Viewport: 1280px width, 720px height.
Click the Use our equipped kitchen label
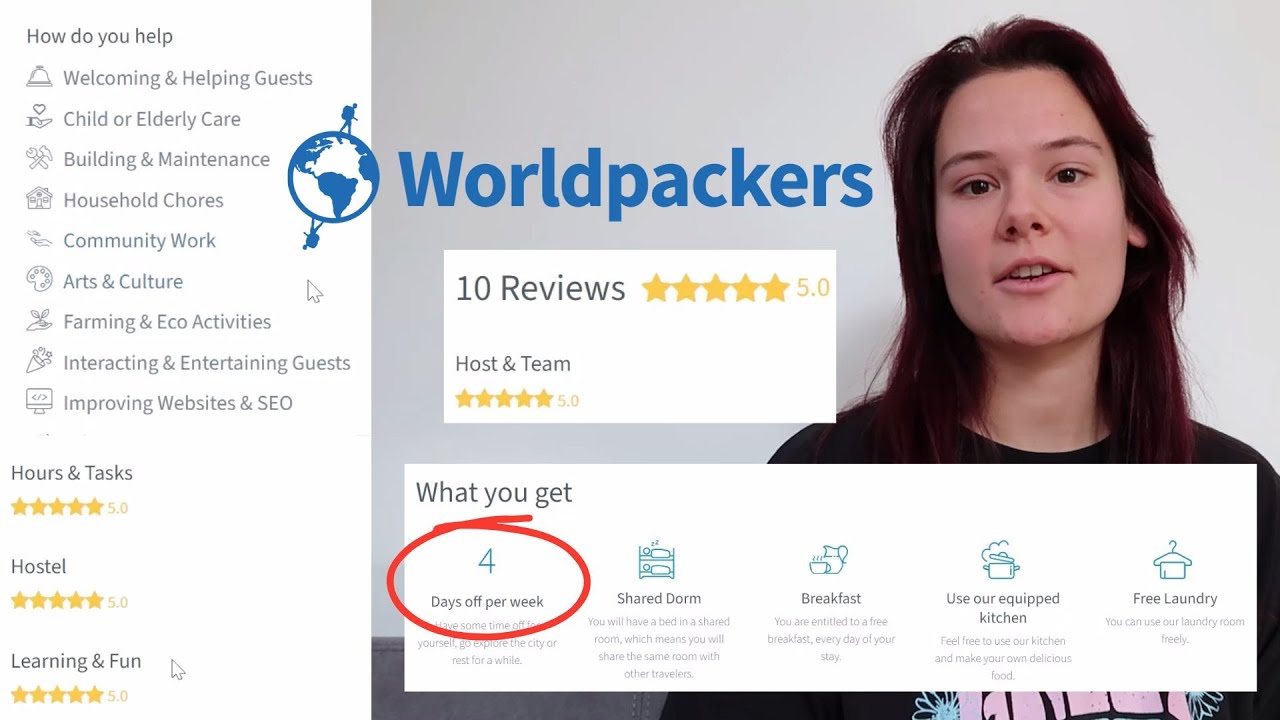click(1003, 608)
